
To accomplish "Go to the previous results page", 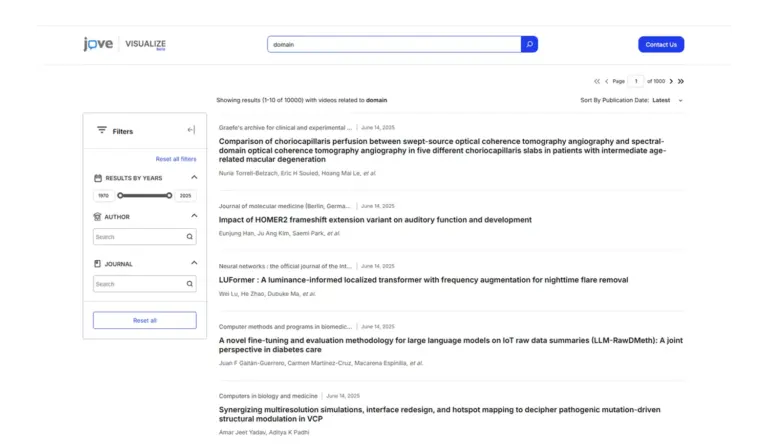I will click(606, 81).
